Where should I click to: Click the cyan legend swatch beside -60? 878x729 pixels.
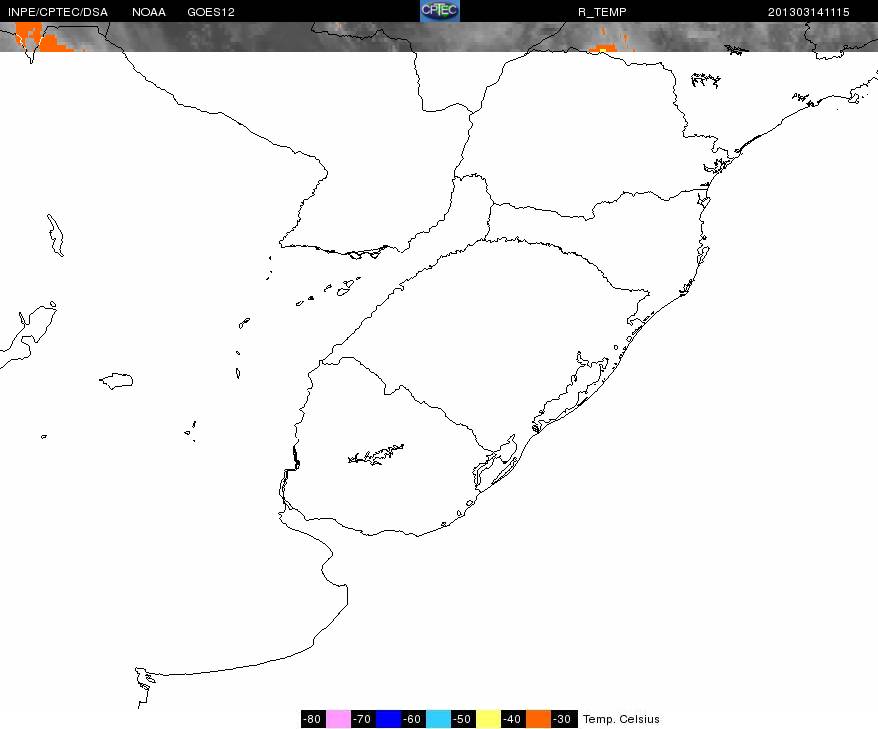coord(438,719)
